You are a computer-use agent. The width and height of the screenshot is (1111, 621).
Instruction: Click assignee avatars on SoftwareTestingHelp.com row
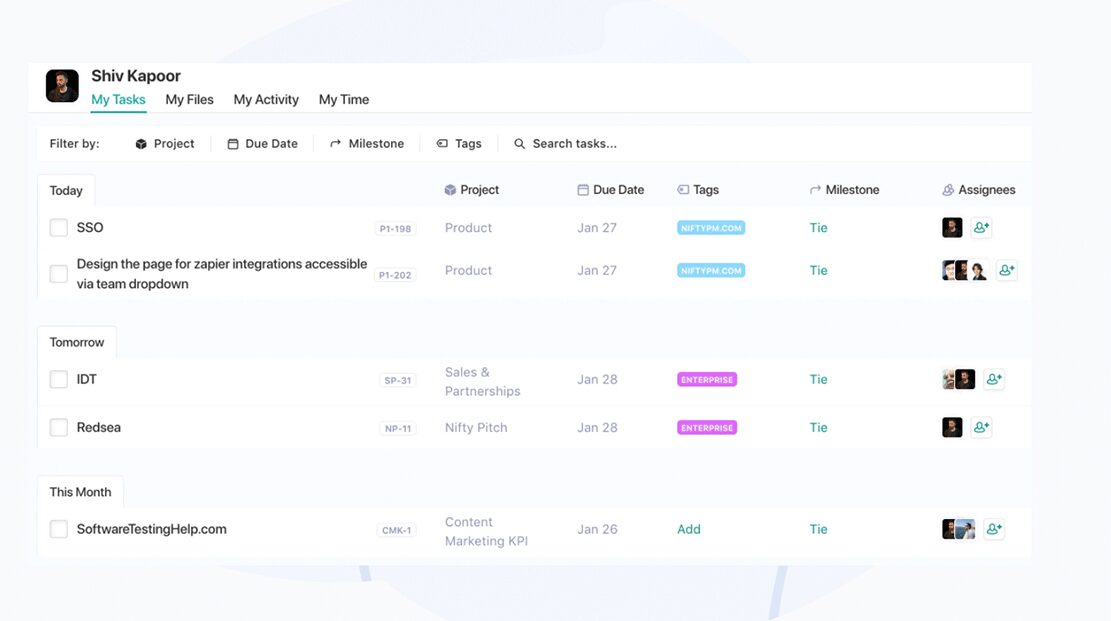tap(959, 529)
